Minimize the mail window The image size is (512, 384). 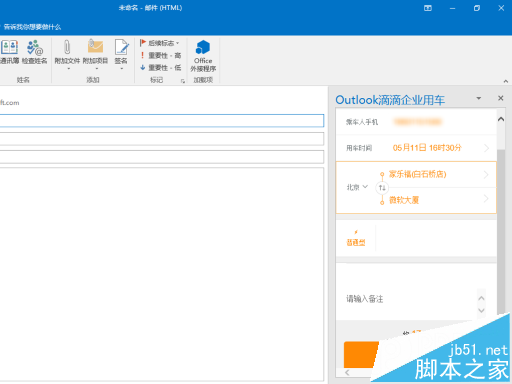click(452, 8)
